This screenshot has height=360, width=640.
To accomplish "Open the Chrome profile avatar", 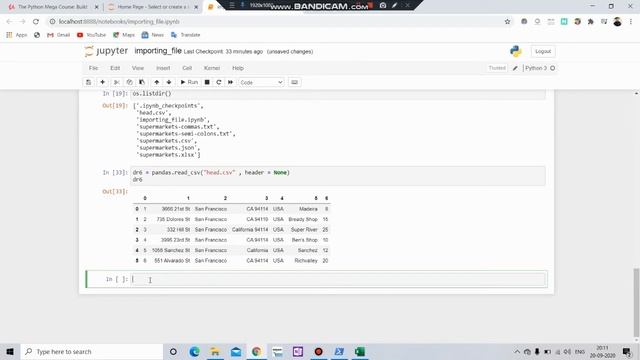I will [617, 22].
